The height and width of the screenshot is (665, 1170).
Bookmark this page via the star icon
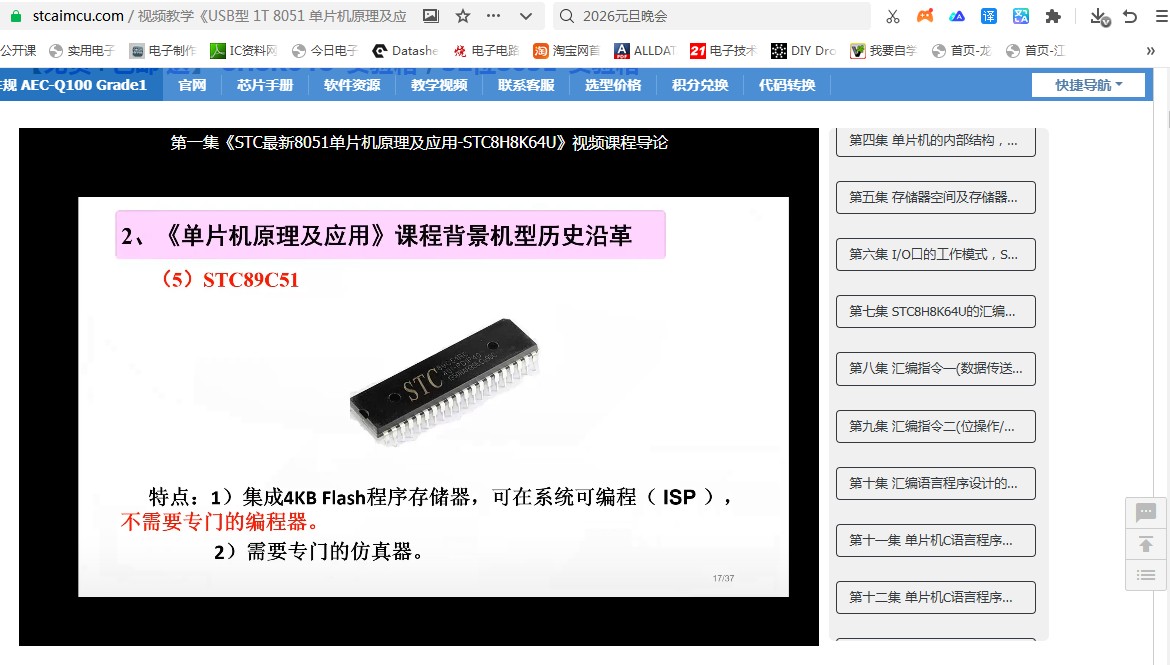click(461, 16)
